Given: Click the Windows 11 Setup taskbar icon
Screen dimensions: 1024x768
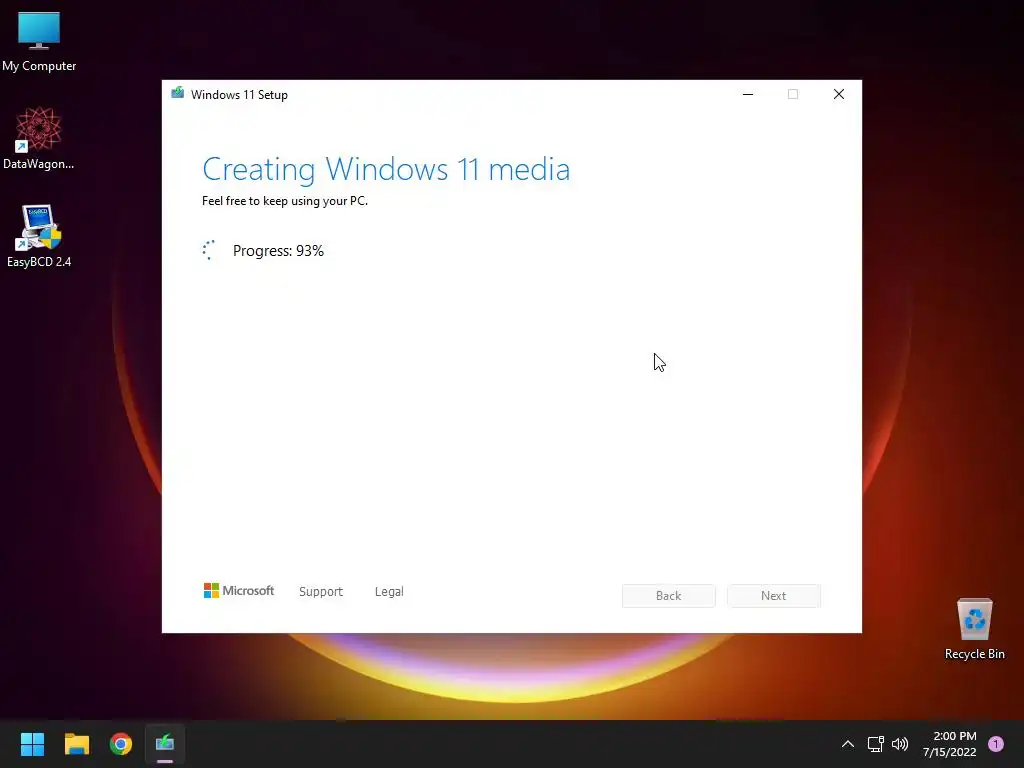Looking at the screenshot, I should pos(165,744).
